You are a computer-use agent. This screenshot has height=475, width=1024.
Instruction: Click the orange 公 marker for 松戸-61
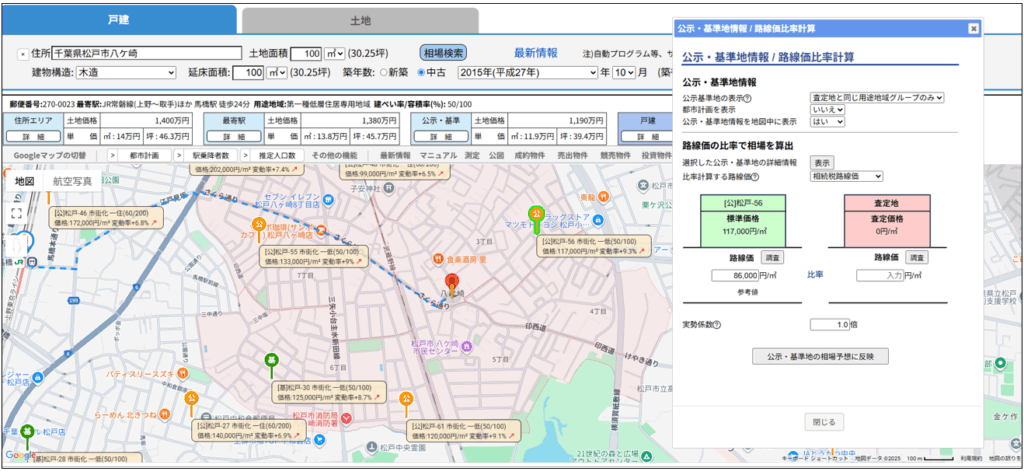pyautogui.click(x=407, y=398)
